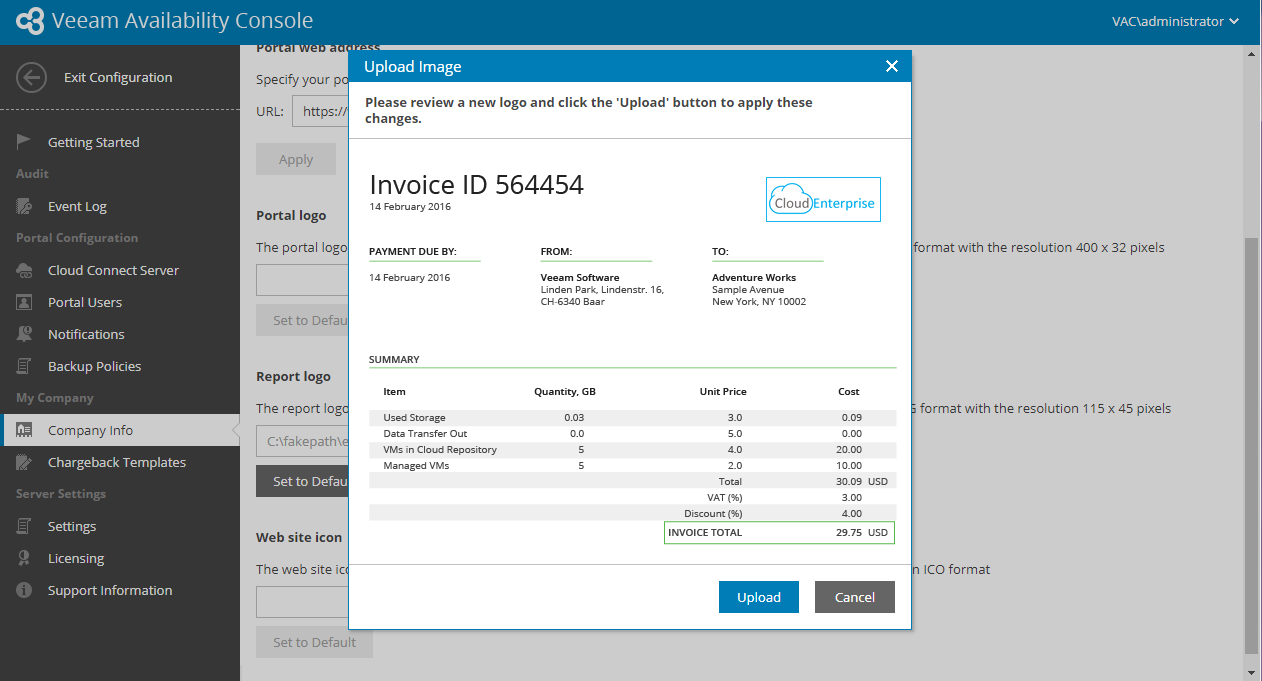
Task: Click Exit Configuration link
Action: tap(118, 77)
